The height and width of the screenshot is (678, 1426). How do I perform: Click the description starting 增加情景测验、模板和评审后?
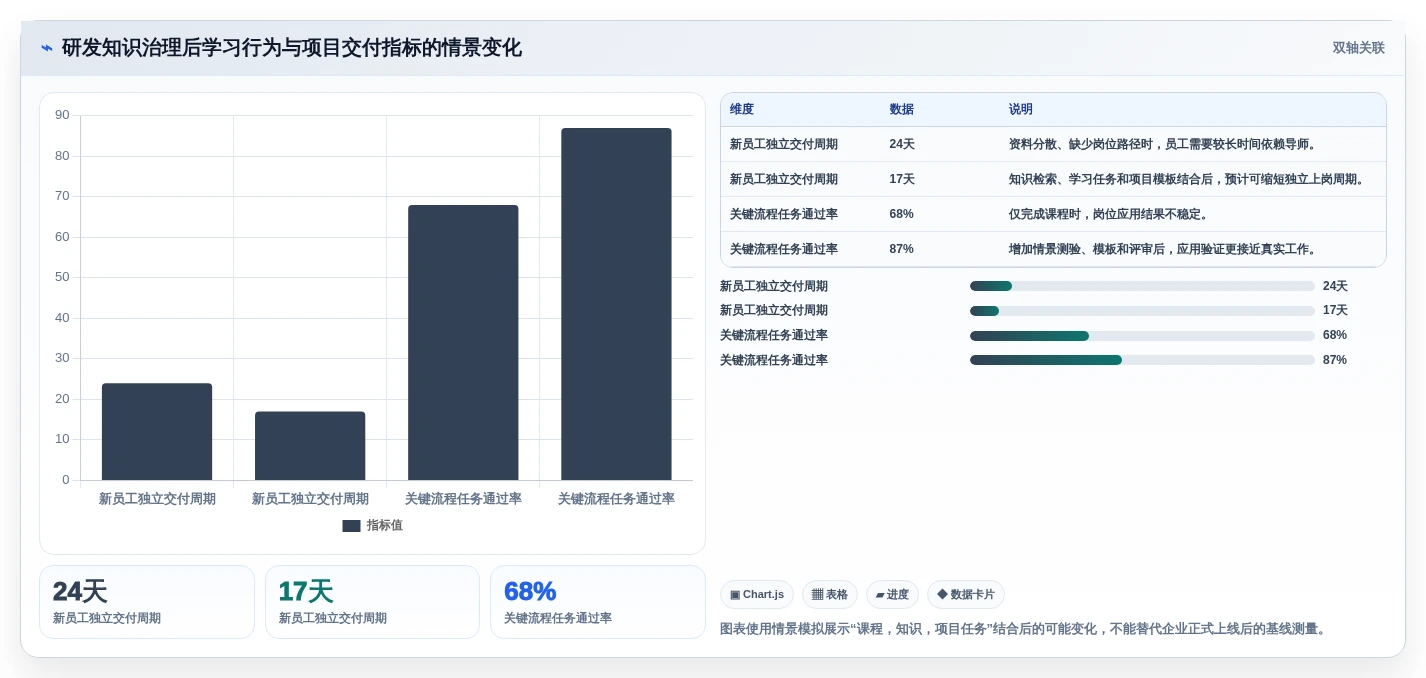point(1165,249)
